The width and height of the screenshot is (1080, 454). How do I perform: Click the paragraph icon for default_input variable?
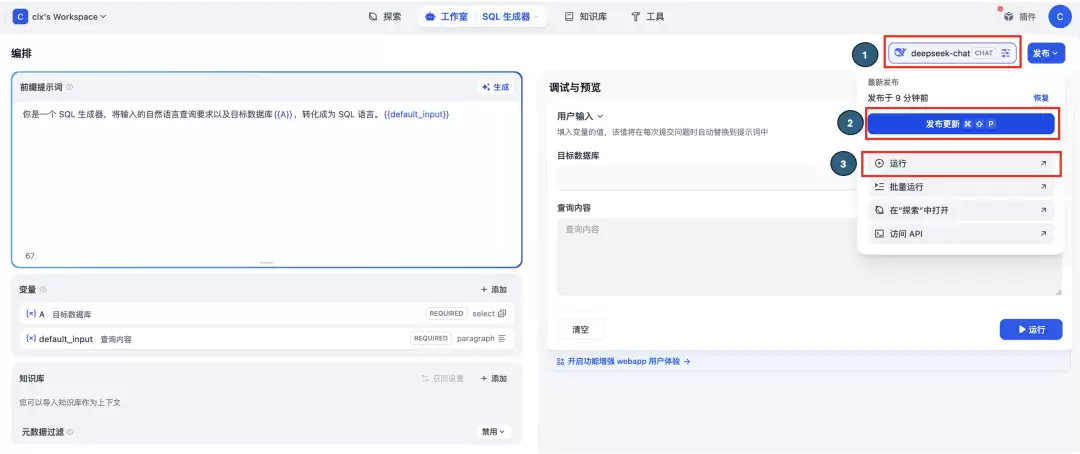point(502,338)
